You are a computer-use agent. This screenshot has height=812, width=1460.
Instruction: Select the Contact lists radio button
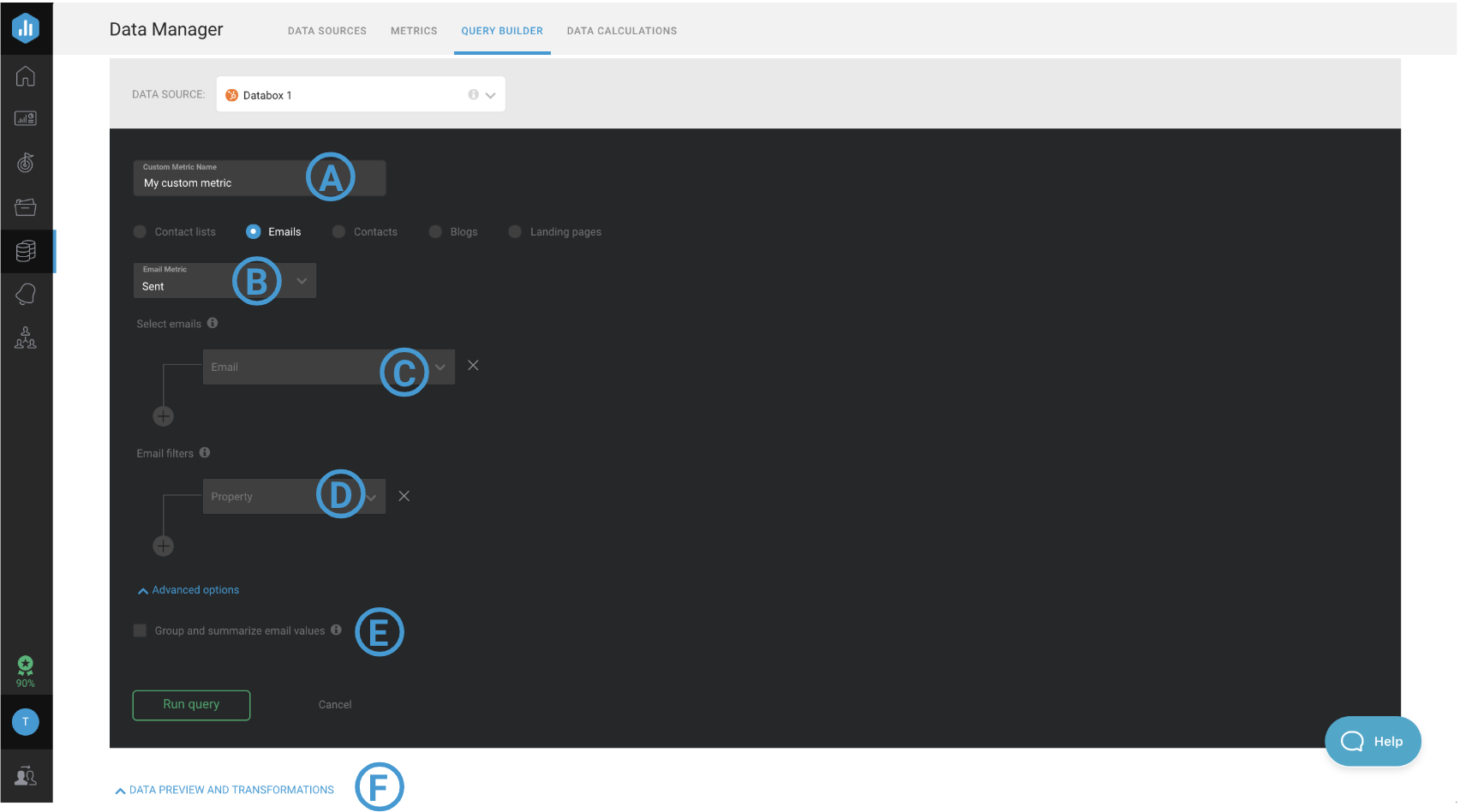[x=140, y=231]
